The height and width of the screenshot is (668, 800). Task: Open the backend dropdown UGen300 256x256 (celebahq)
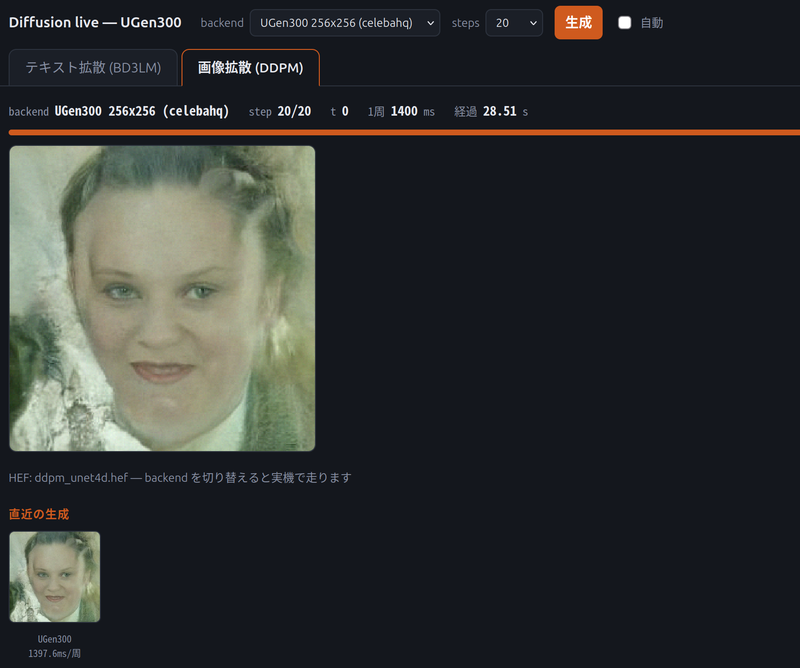point(345,23)
